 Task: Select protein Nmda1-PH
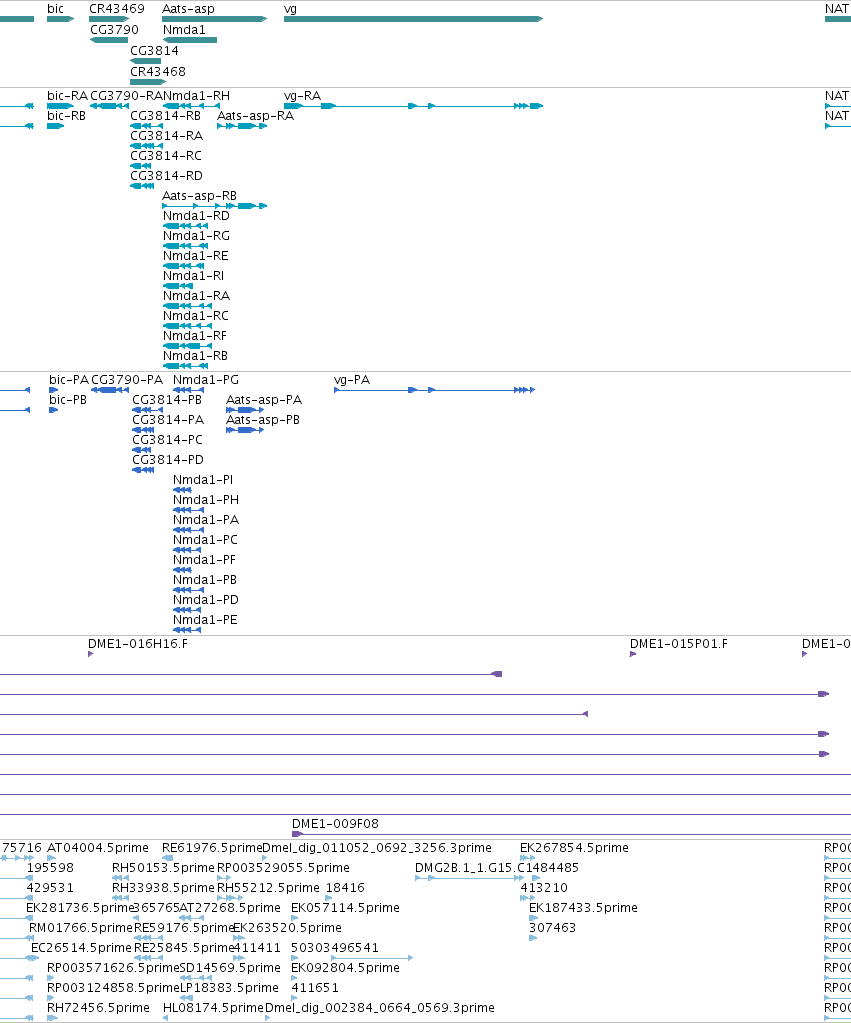(189, 510)
